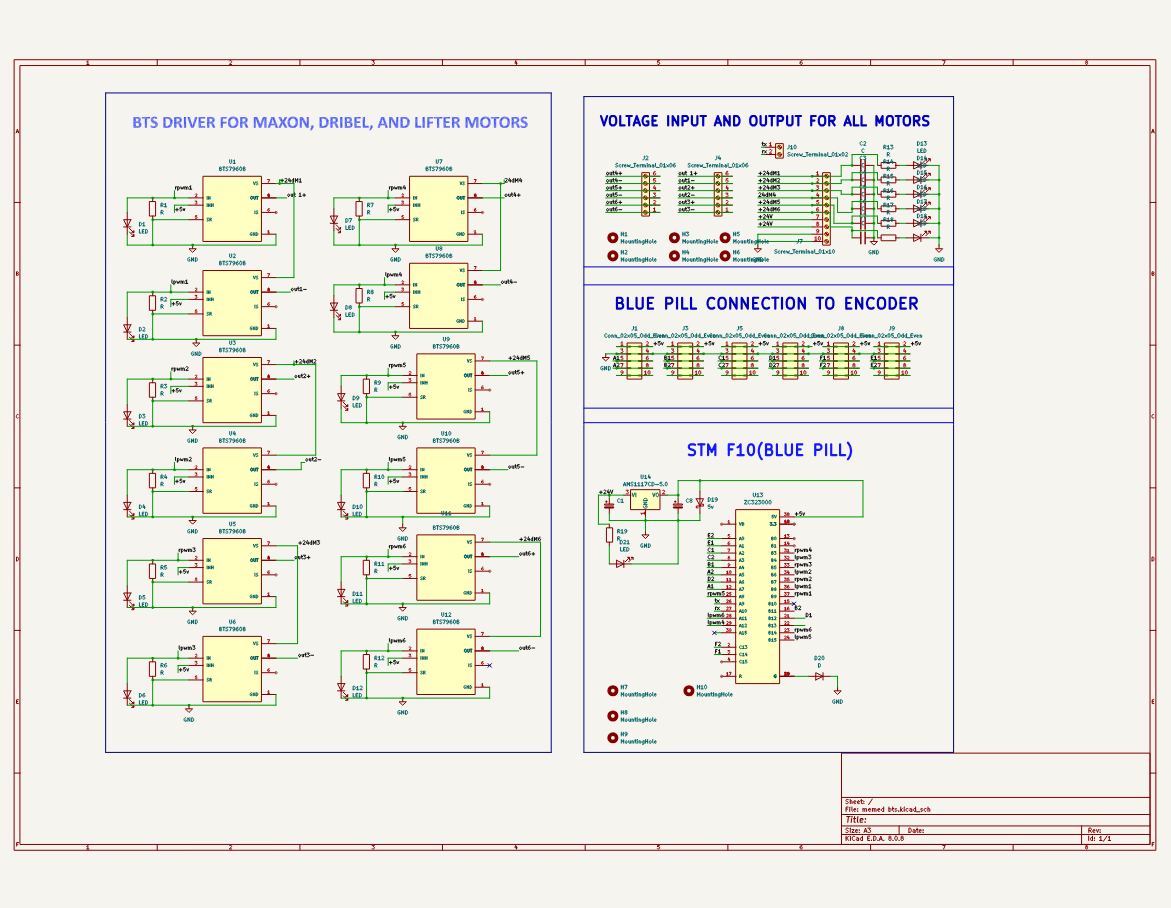Select the D19 5v zener diode
The image size is (1171, 908).
coord(699,504)
